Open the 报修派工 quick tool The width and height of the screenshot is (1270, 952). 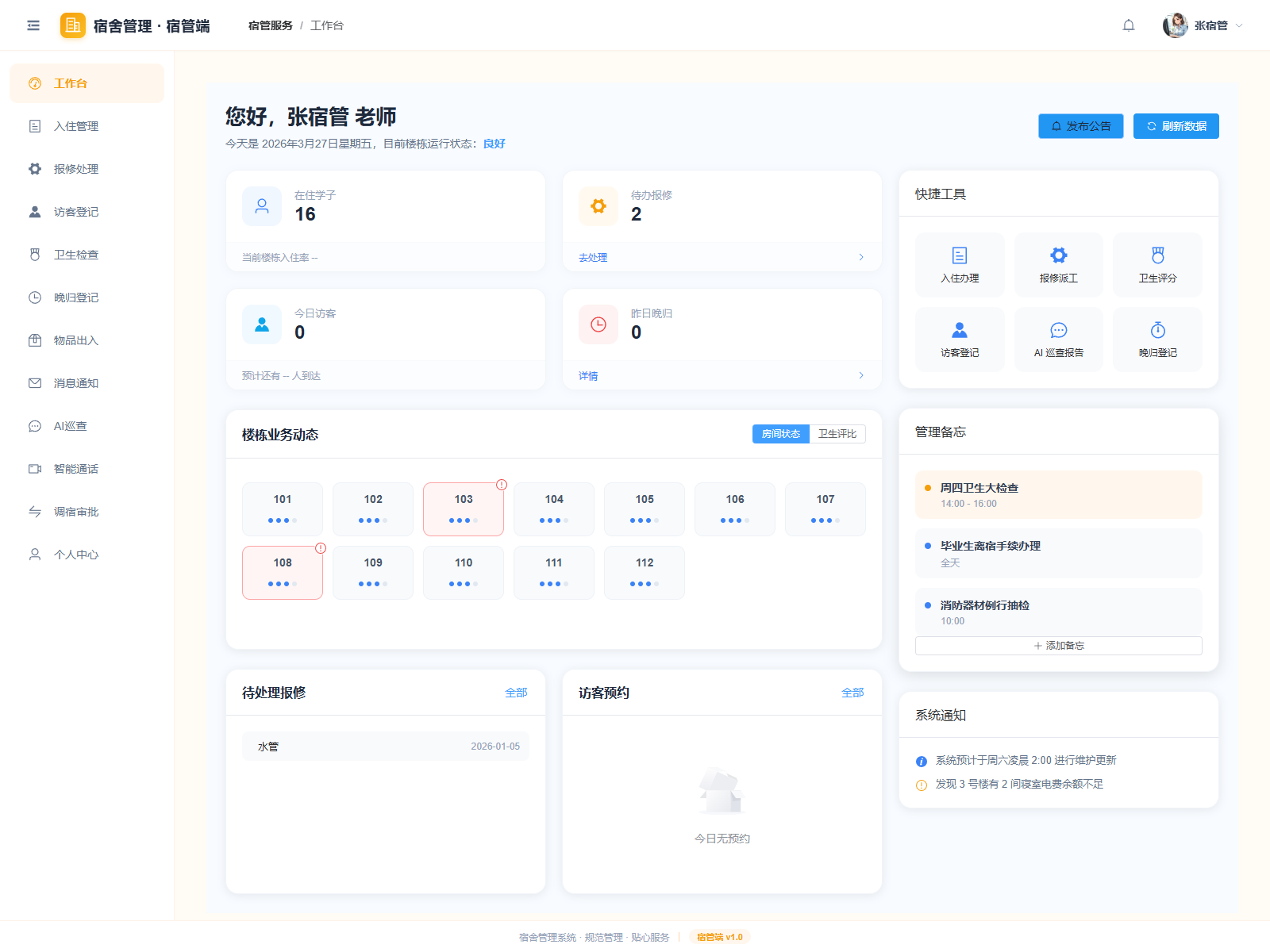[1059, 265]
